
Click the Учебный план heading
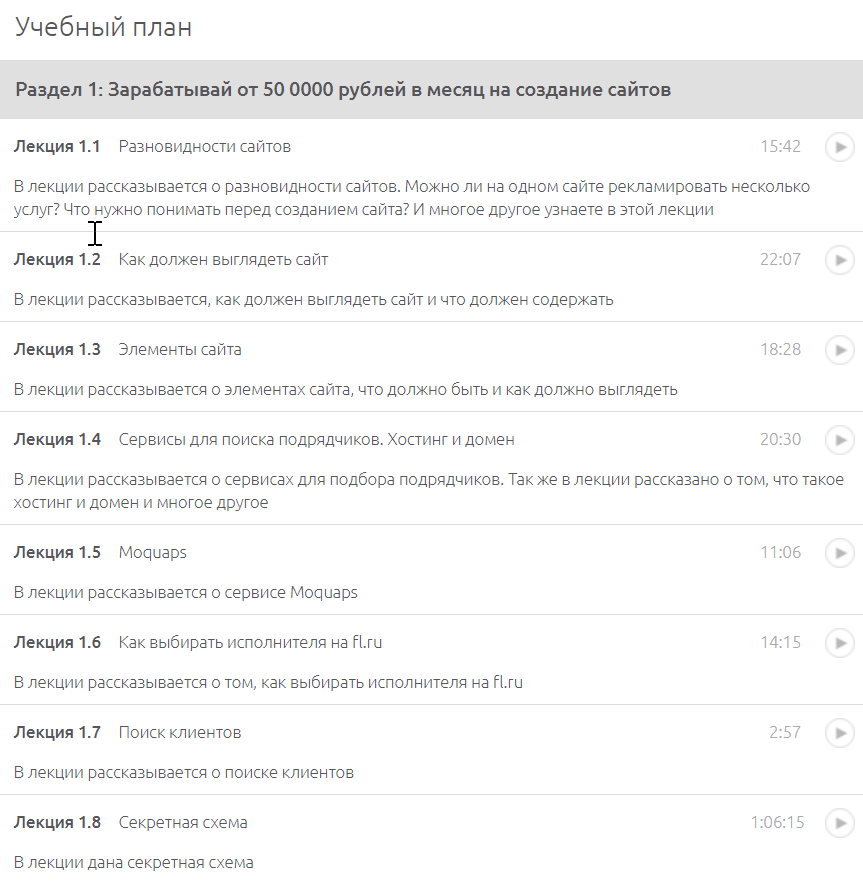coord(103,27)
